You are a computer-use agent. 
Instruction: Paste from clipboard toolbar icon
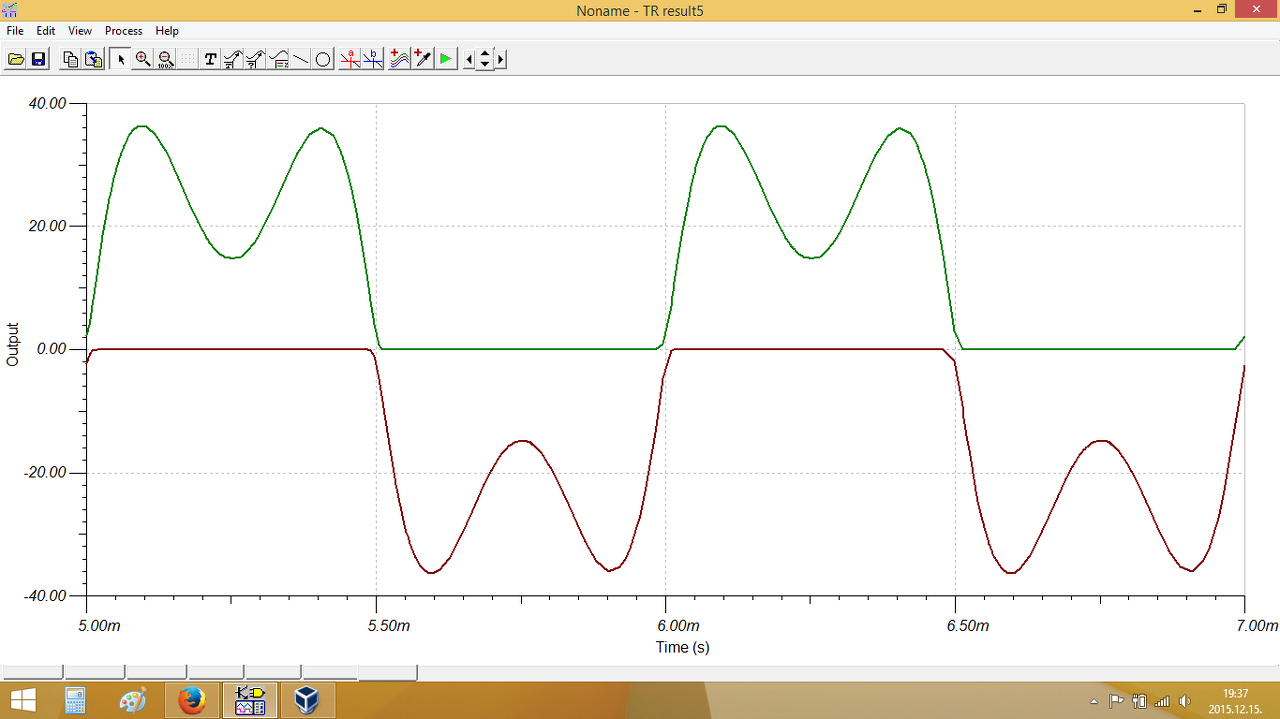(x=93, y=59)
